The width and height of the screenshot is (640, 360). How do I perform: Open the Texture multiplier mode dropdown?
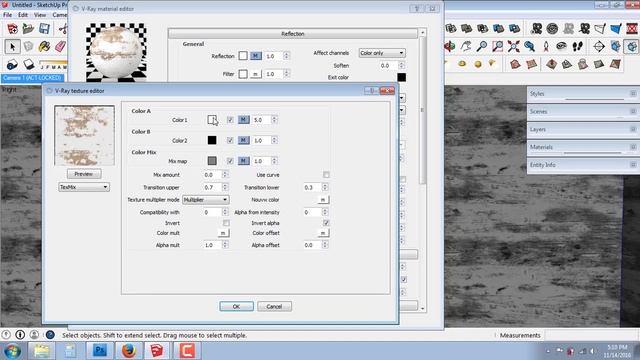(x=206, y=200)
